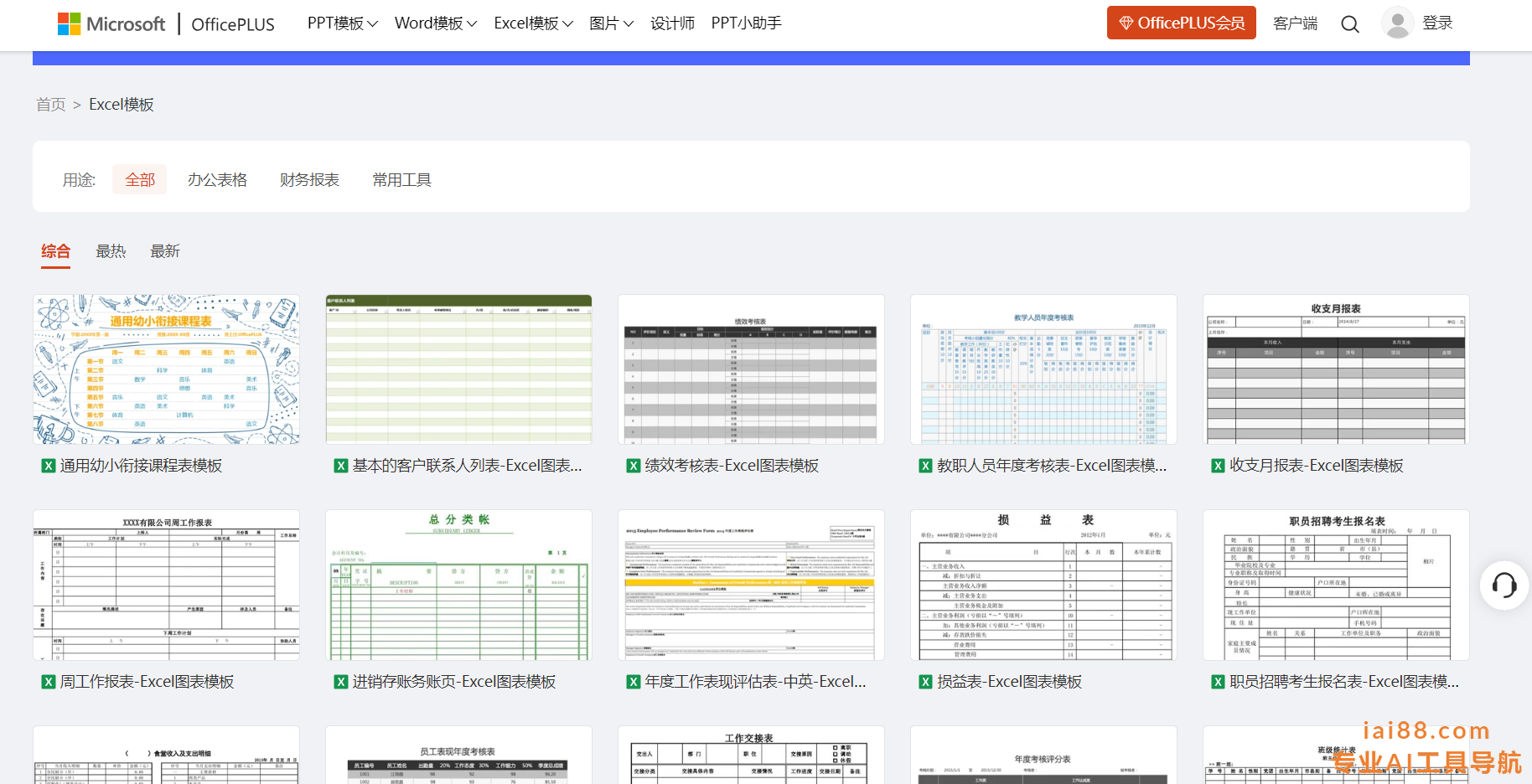Expand the PPT模板 dropdown menu

(342, 23)
